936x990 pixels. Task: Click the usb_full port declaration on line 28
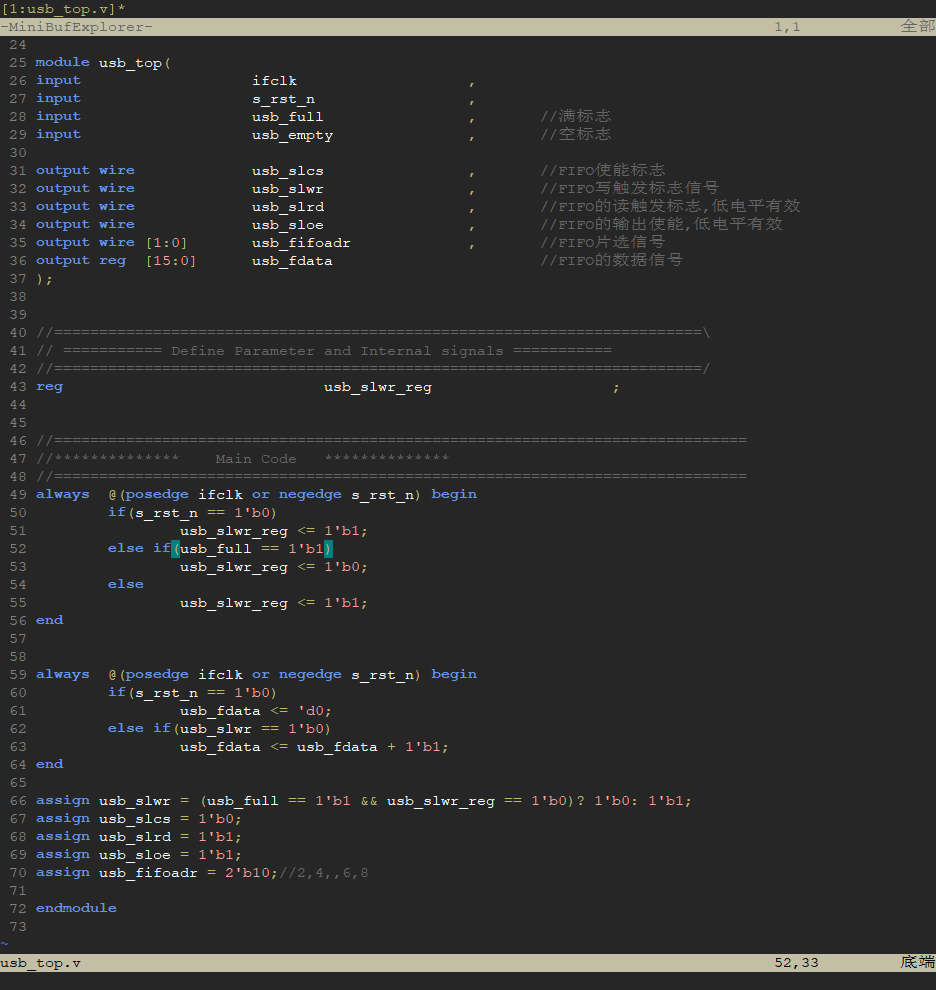click(x=287, y=117)
